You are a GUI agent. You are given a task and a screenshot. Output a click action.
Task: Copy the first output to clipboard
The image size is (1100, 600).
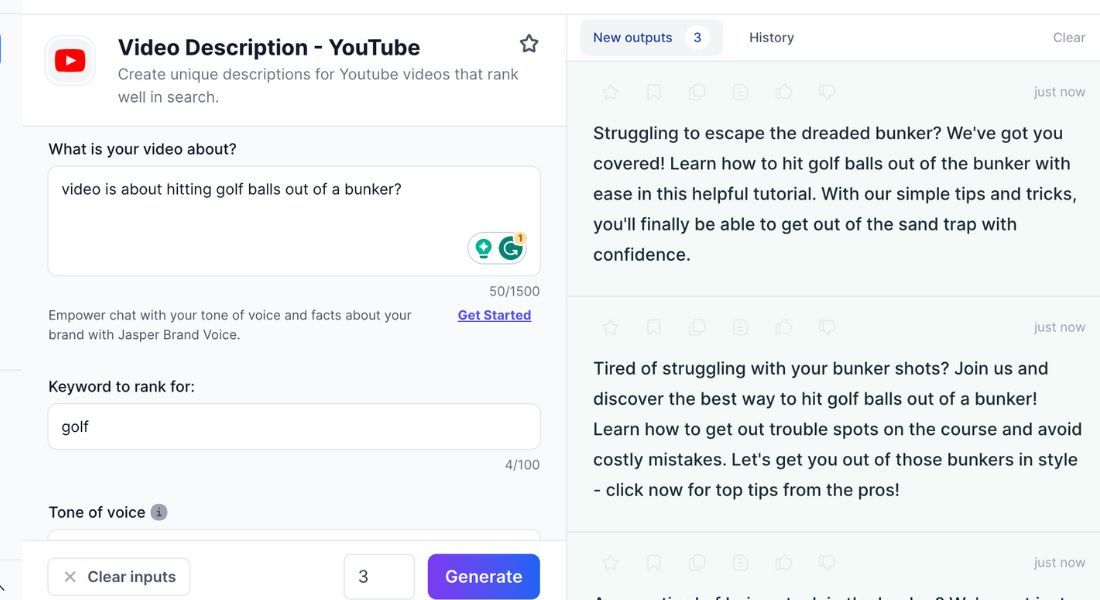point(697,92)
